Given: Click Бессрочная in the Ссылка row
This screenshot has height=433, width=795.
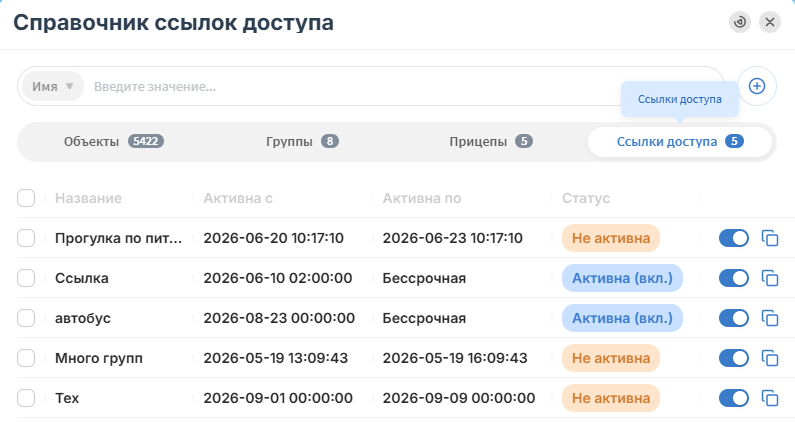Looking at the screenshot, I should click(424, 278).
